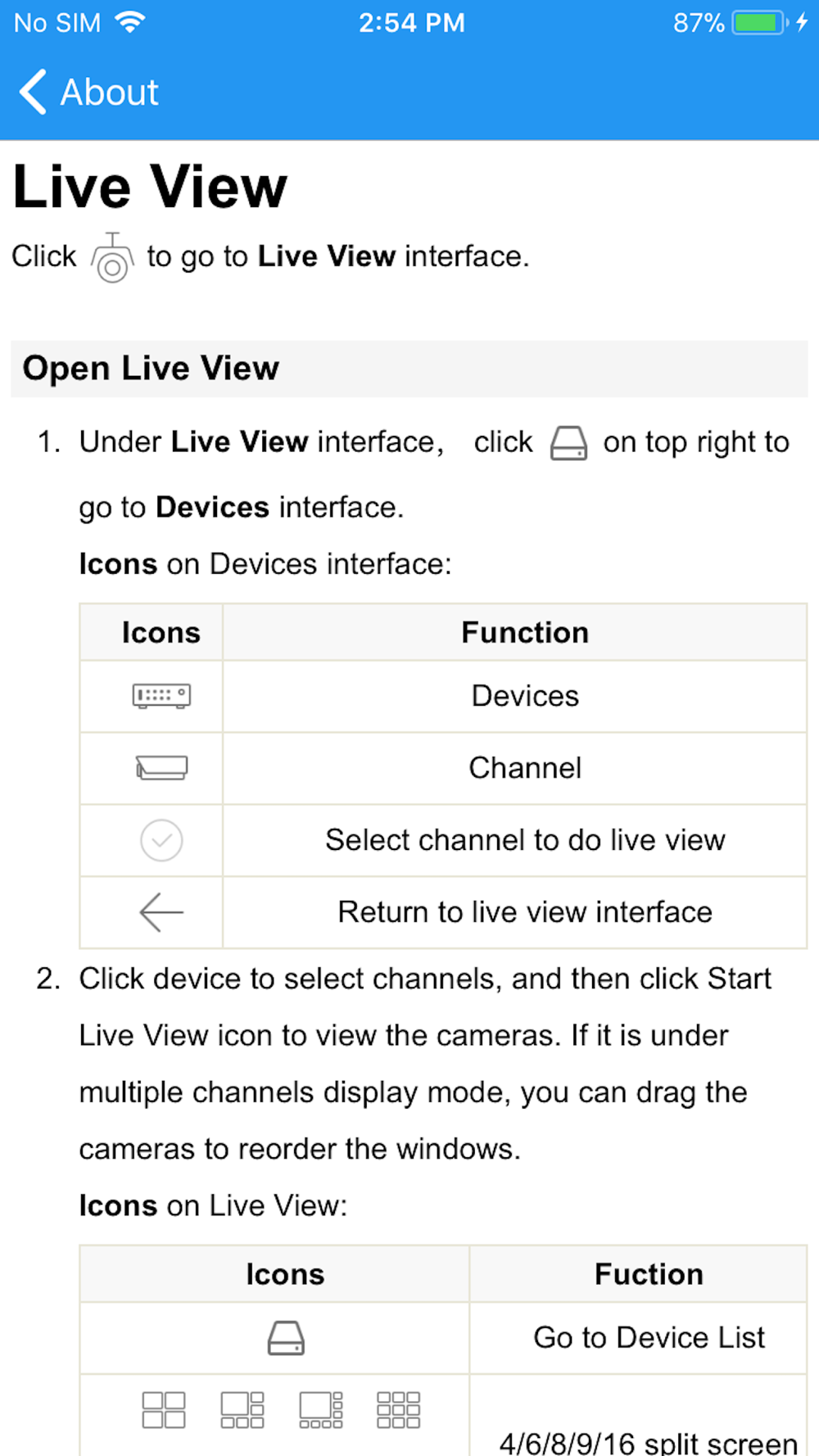Tap the select-channel checkmark circle icon
Screen dimensions: 819x1456
click(x=161, y=840)
